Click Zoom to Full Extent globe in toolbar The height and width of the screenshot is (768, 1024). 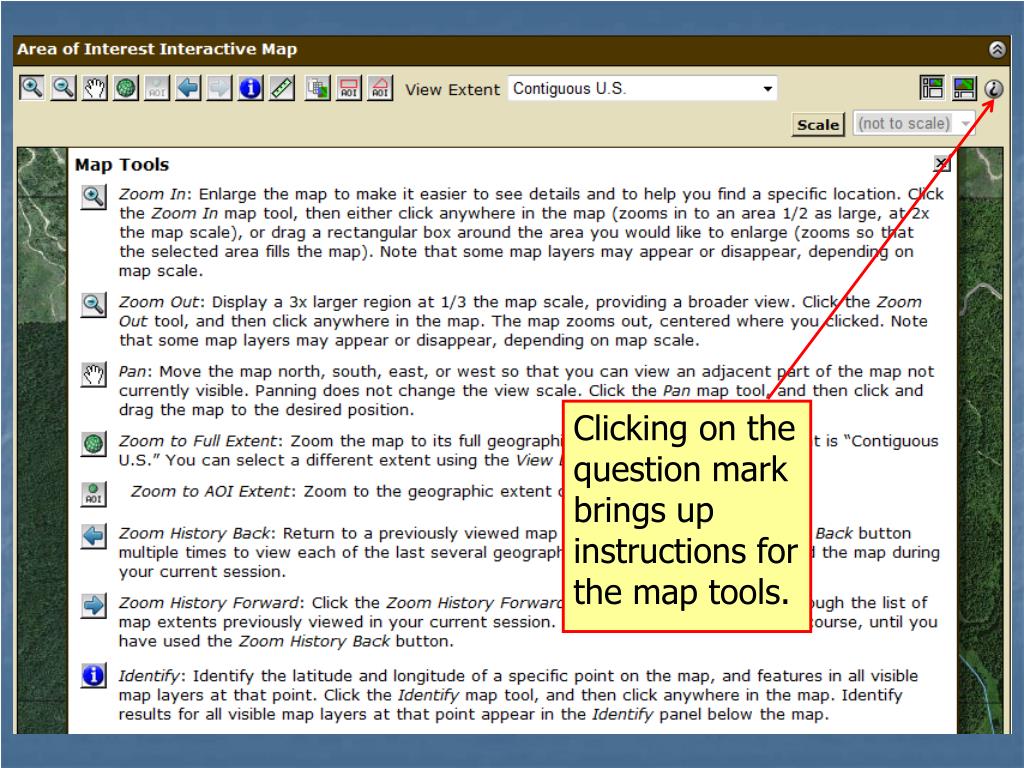point(126,88)
